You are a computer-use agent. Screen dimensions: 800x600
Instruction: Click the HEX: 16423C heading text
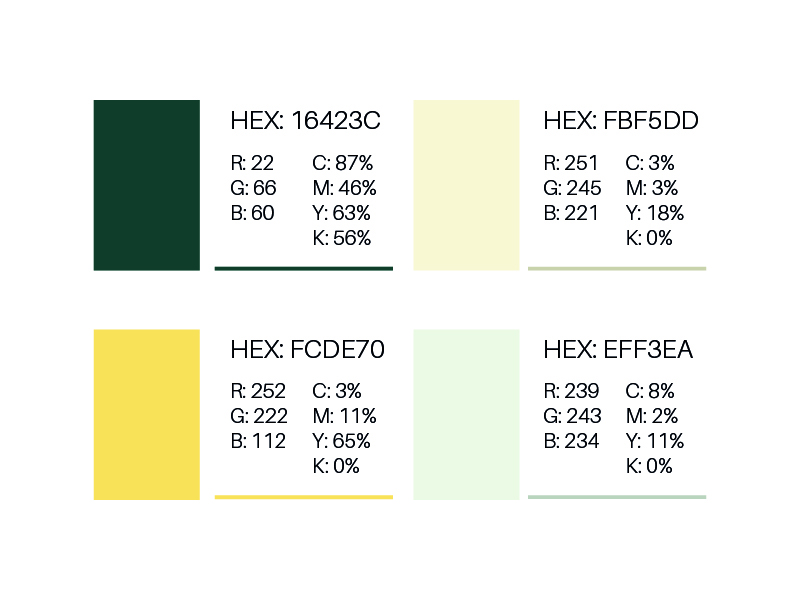pos(305,121)
